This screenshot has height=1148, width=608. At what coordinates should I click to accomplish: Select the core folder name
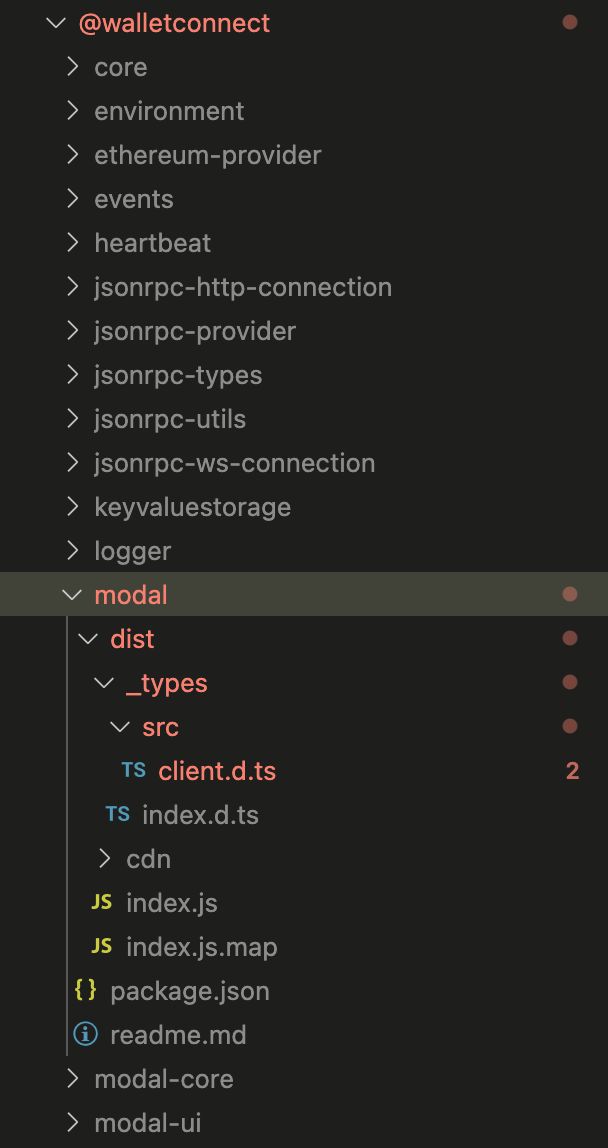[x=121, y=67]
